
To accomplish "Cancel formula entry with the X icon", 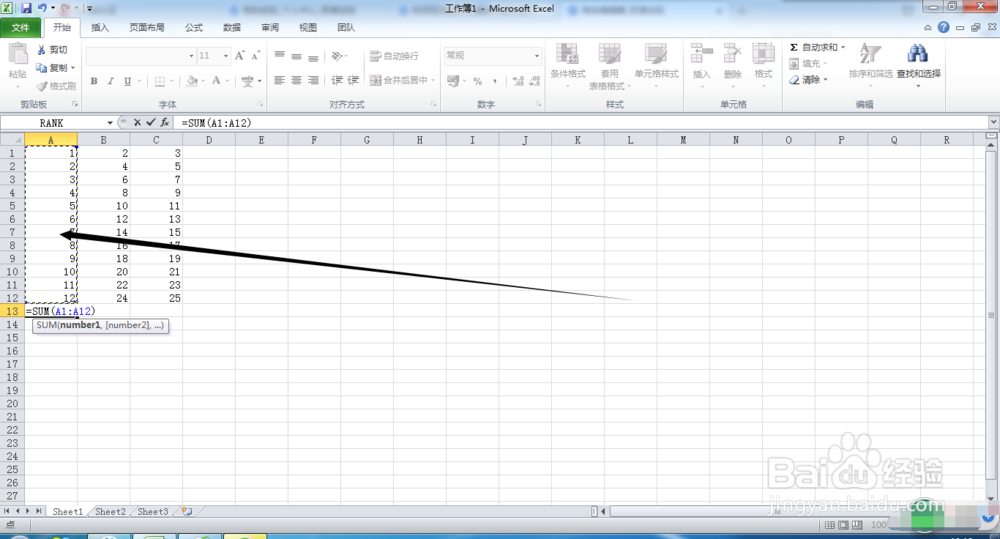I will point(137,122).
